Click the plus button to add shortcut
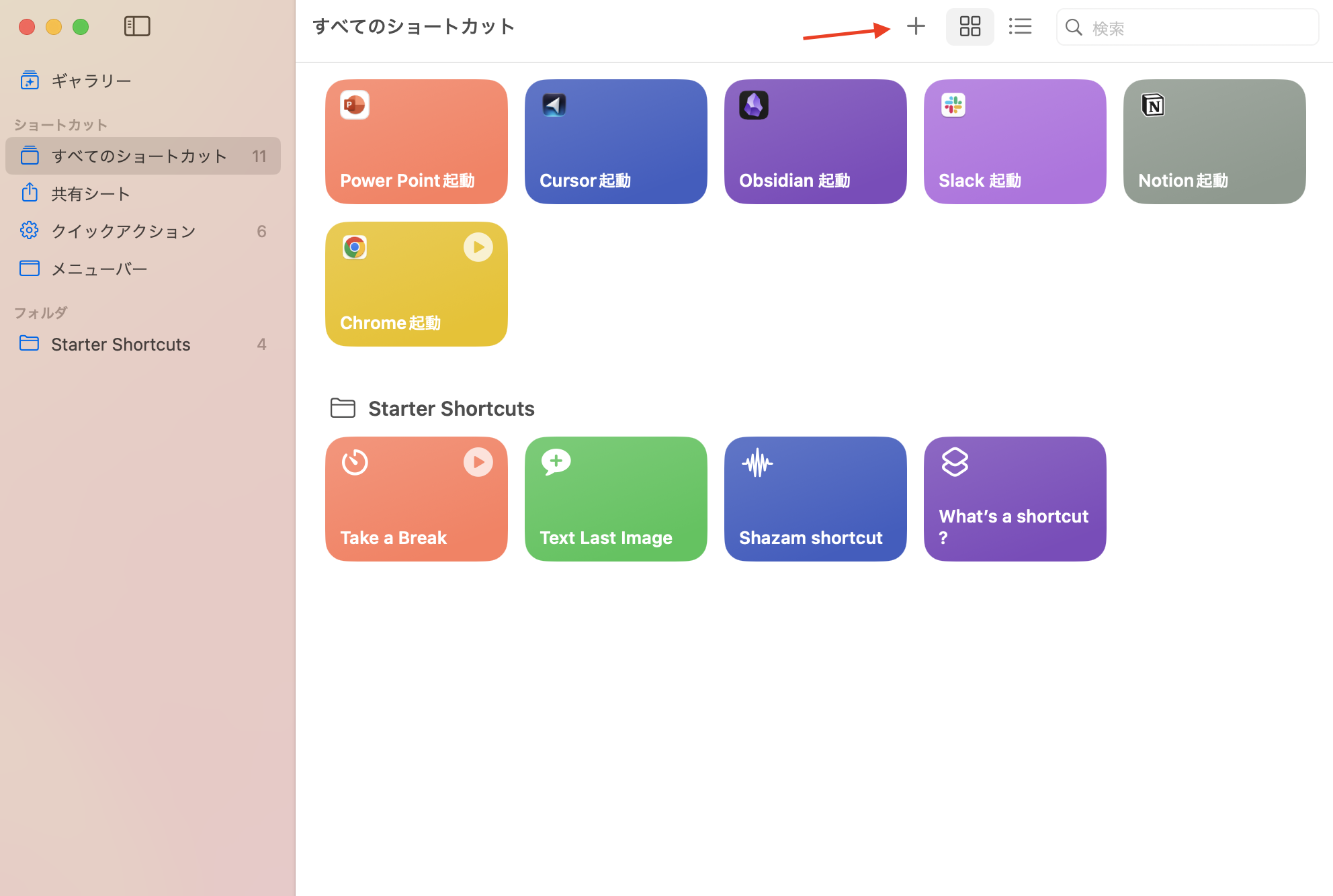Screen dimensions: 1333x896 pyautogui.click(x=916, y=27)
